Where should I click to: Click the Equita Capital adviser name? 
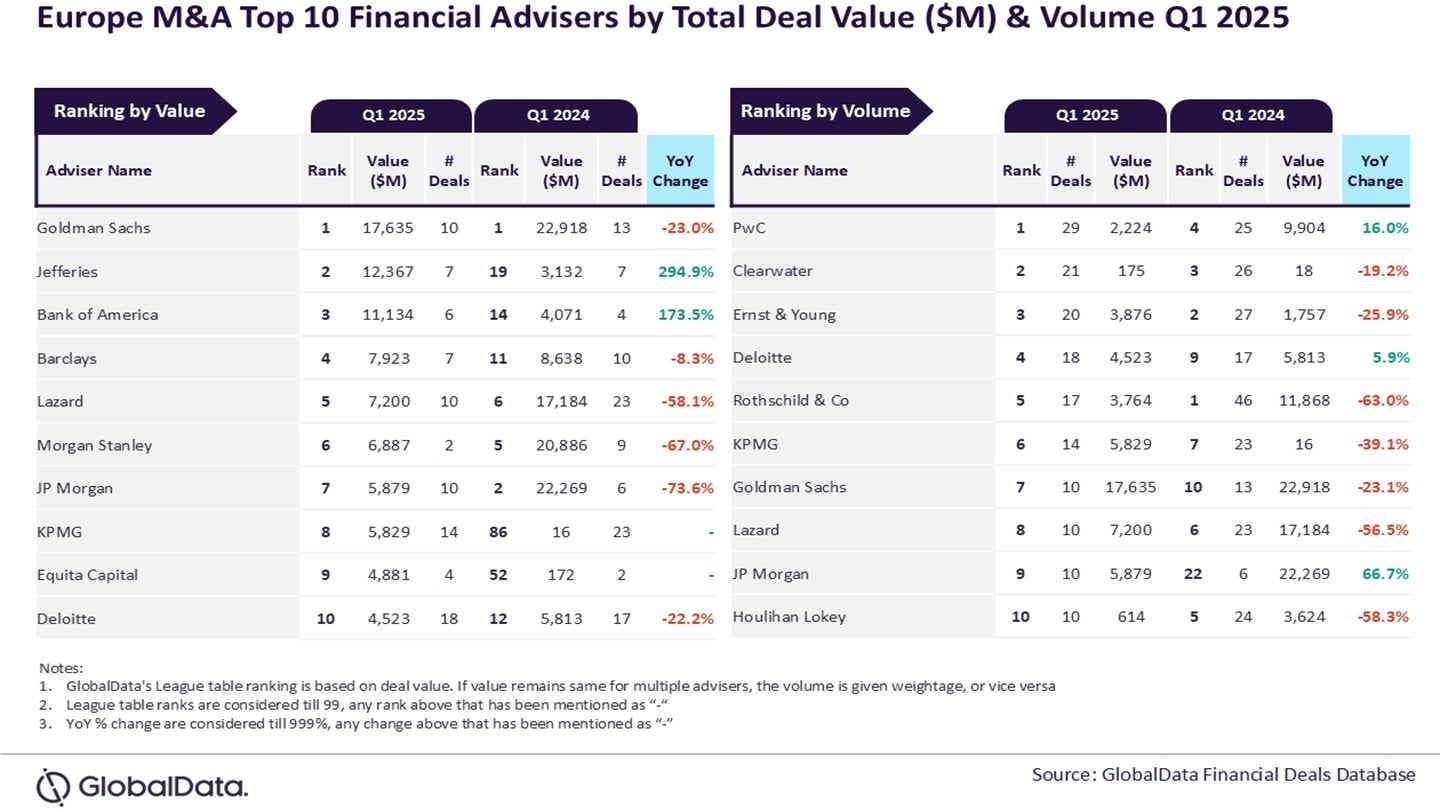pyautogui.click(x=87, y=575)
